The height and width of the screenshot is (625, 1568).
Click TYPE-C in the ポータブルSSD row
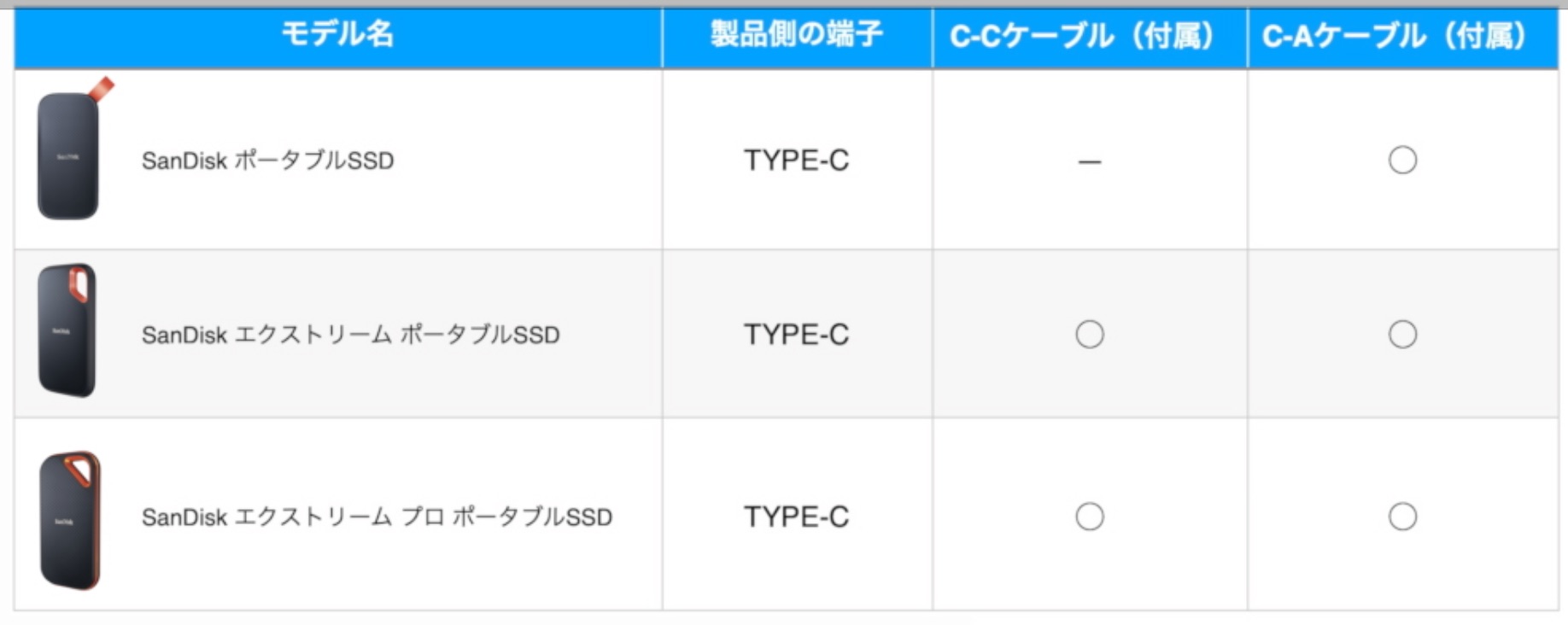(x=796, y=161)
